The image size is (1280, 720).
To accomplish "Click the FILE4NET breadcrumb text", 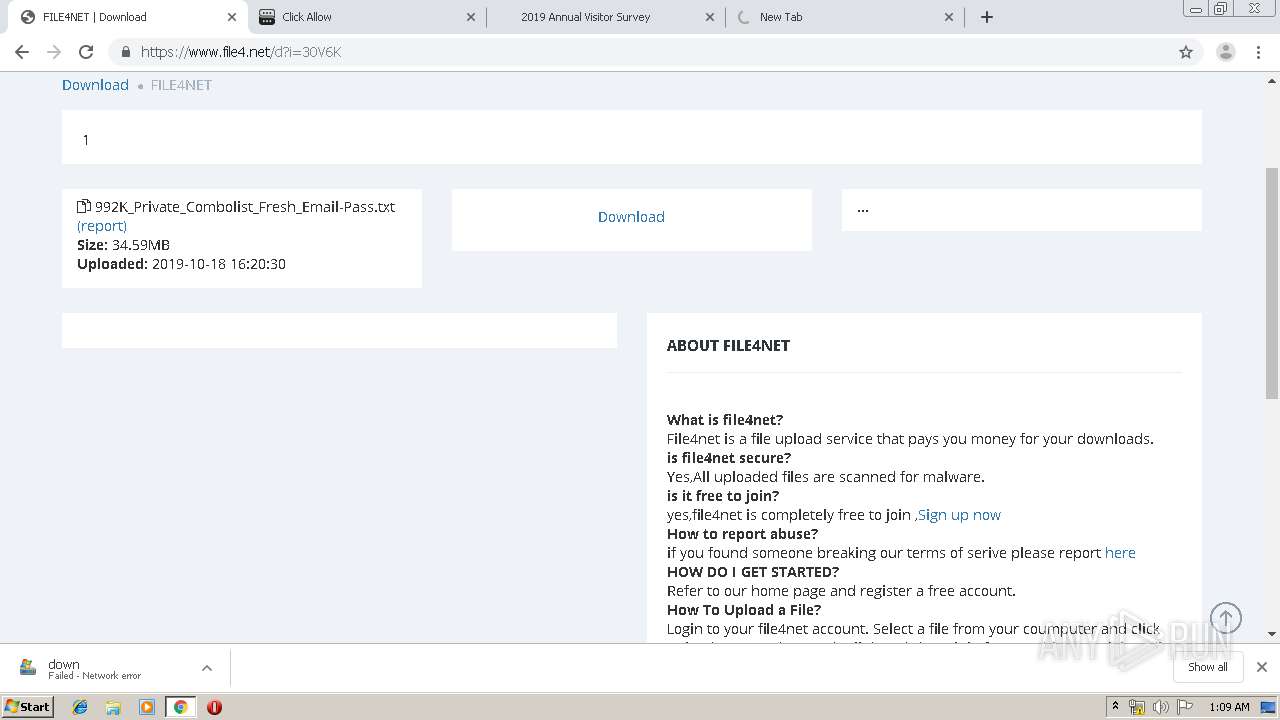I will coord(181,85).
